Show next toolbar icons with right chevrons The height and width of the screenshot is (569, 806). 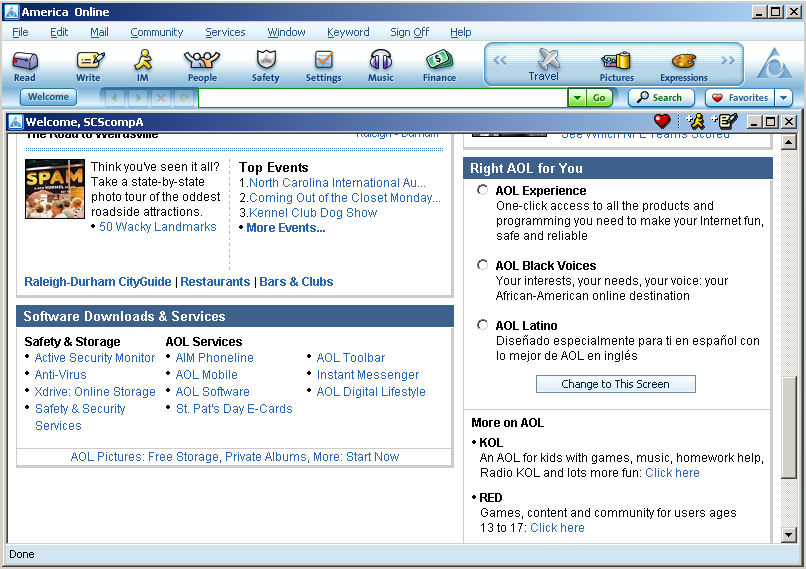coord(728,61)
